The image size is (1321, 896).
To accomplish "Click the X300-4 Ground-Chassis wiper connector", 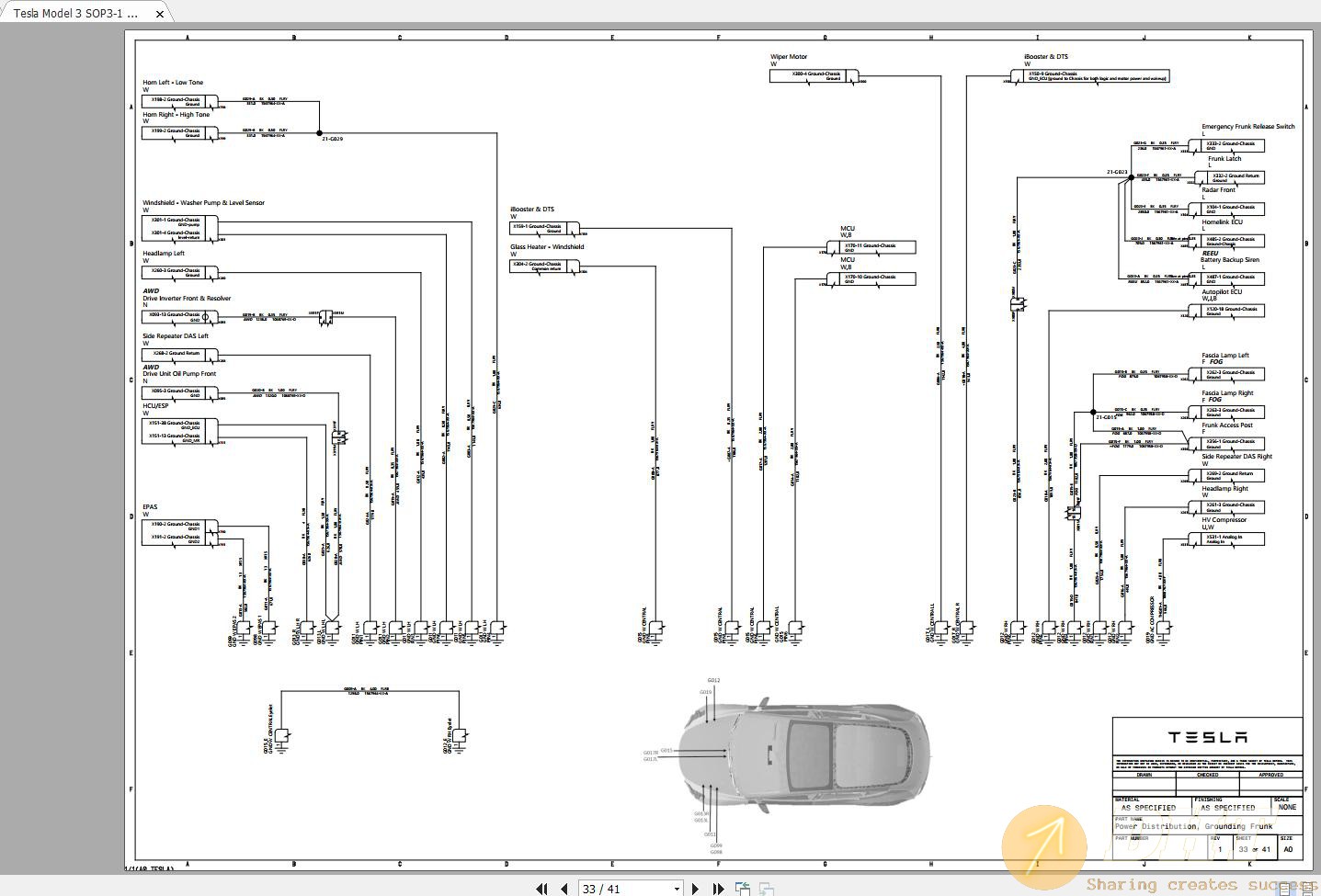I will (x=814, y=75).
